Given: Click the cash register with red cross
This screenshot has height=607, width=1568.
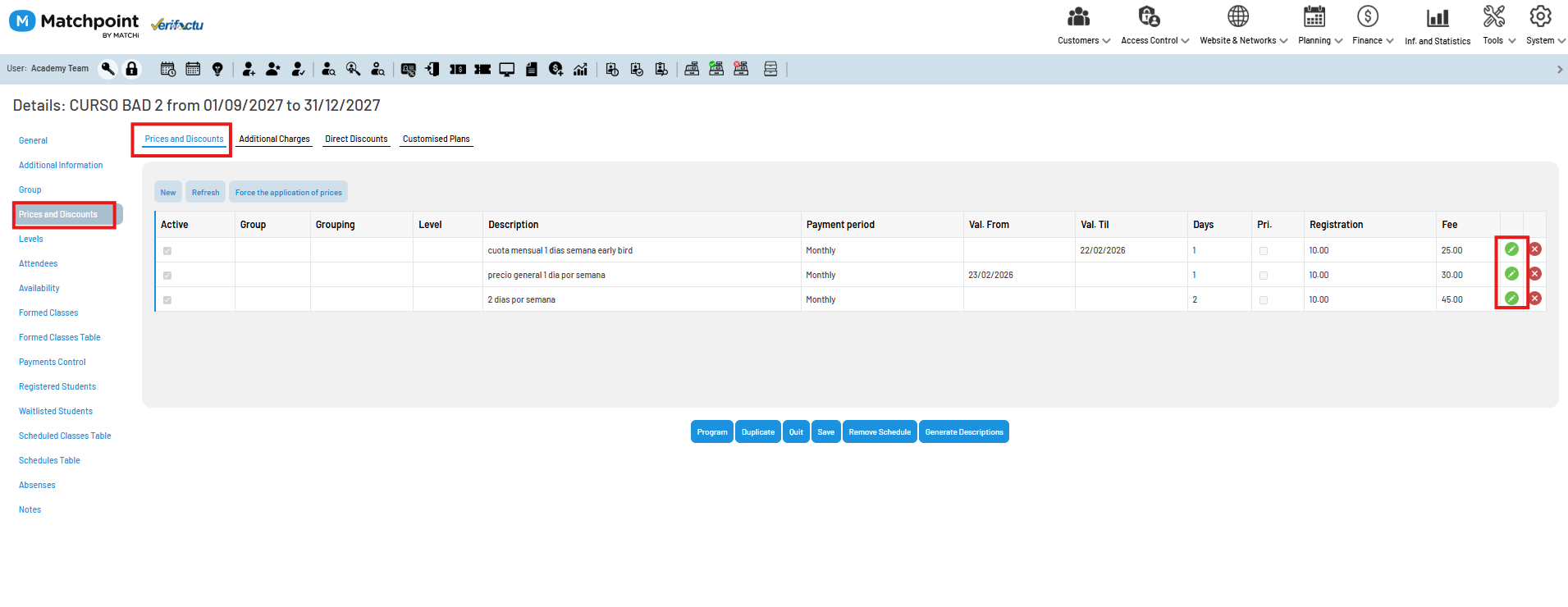Looking at the screenshot, I should coord(741,69).
